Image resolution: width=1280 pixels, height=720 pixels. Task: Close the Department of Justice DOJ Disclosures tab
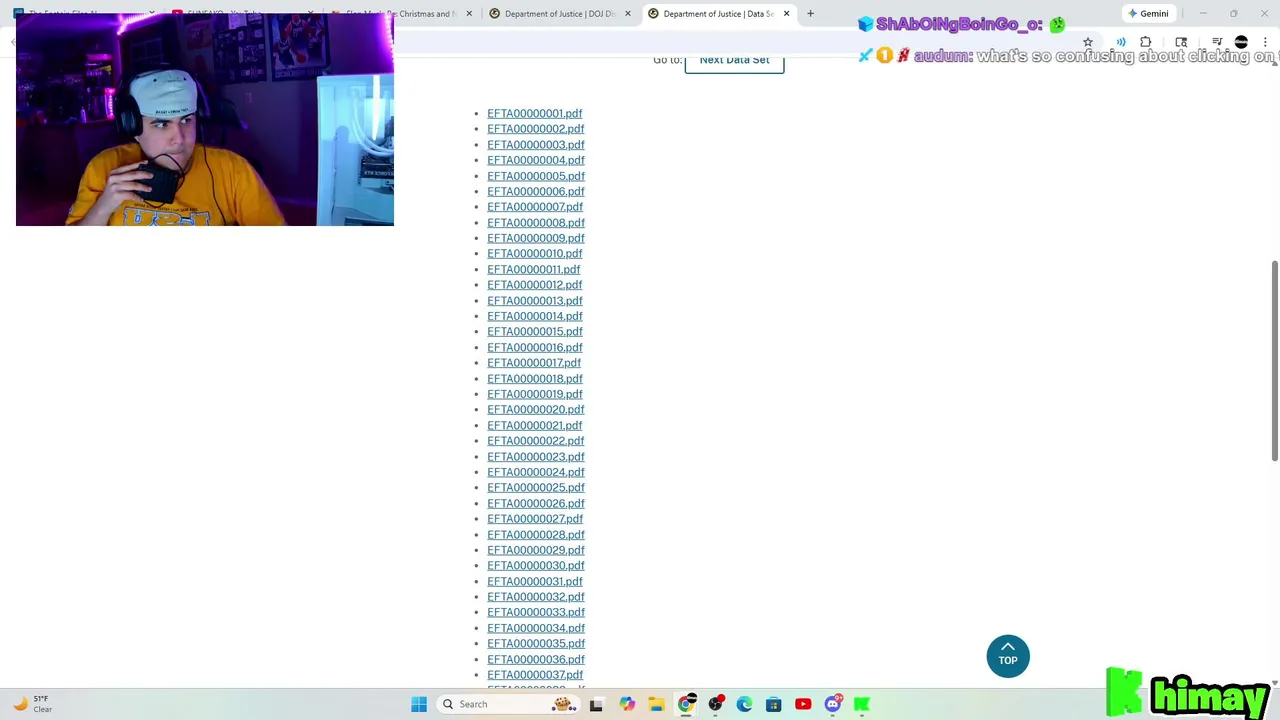(x=628, y=14)
